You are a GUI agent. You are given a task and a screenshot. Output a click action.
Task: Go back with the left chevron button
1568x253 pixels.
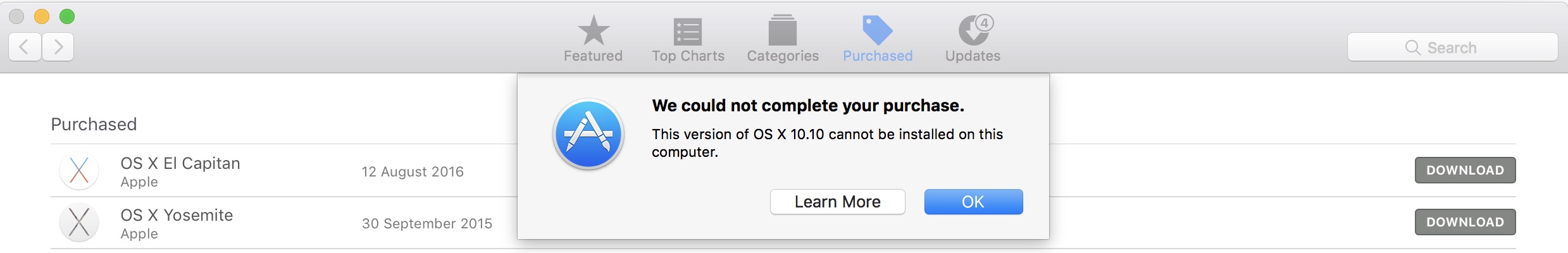pyautogui.click(x=25, y=47)
